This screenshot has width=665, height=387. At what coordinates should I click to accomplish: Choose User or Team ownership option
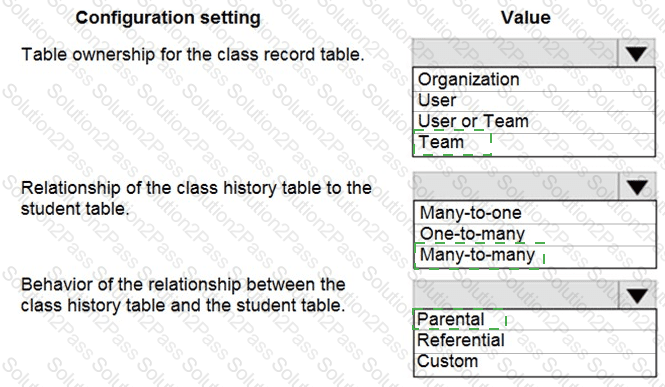pos(534,122)
